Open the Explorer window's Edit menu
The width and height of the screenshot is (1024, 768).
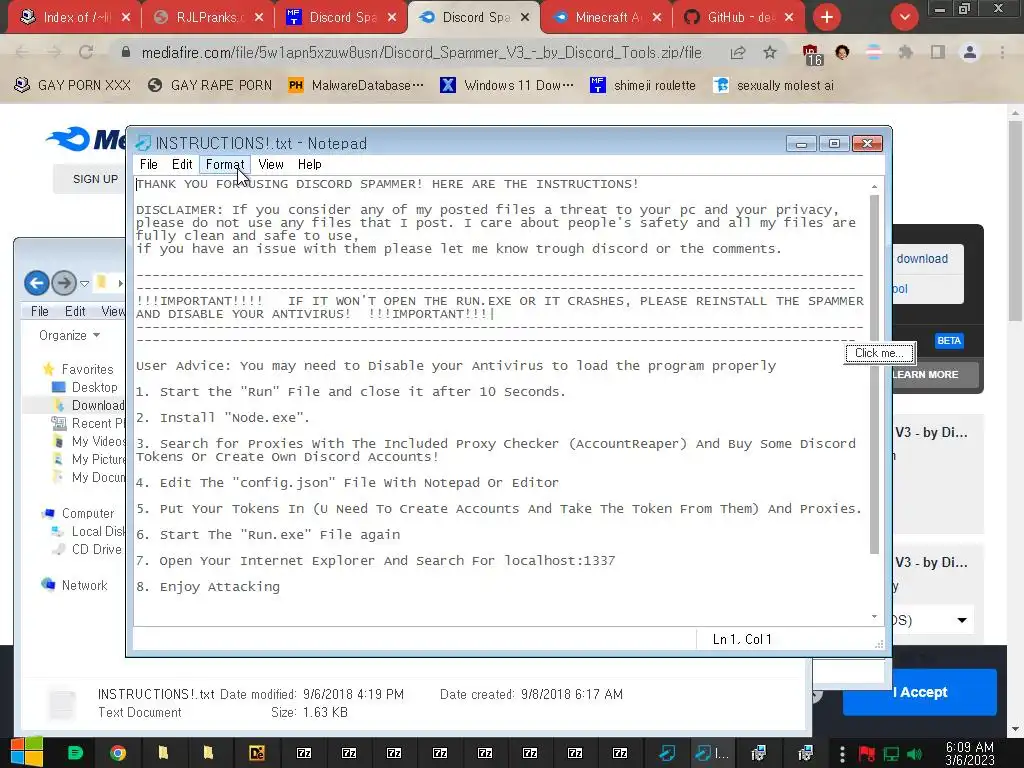75,312
